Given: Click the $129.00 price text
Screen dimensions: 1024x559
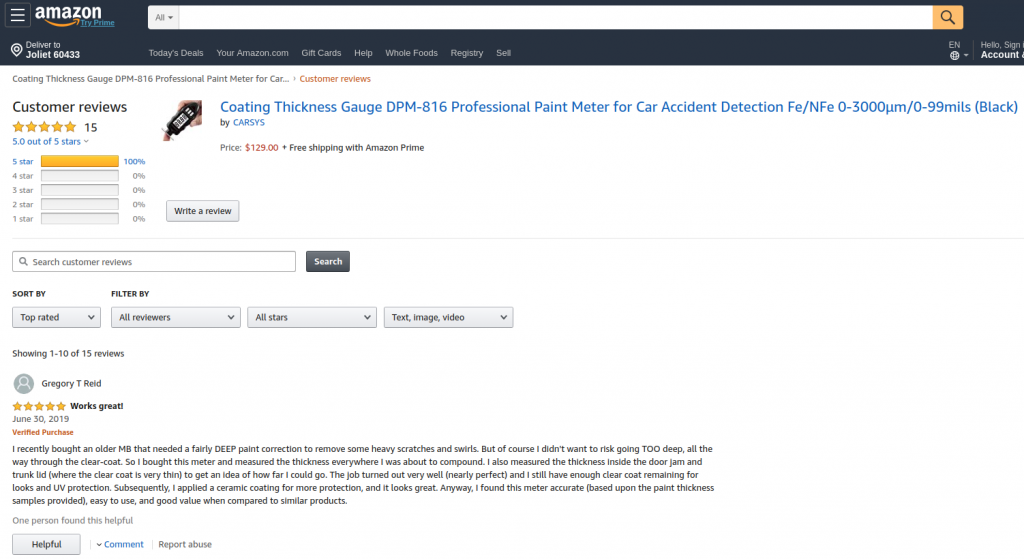Looking at the screenshot, I should click(262, 148).
